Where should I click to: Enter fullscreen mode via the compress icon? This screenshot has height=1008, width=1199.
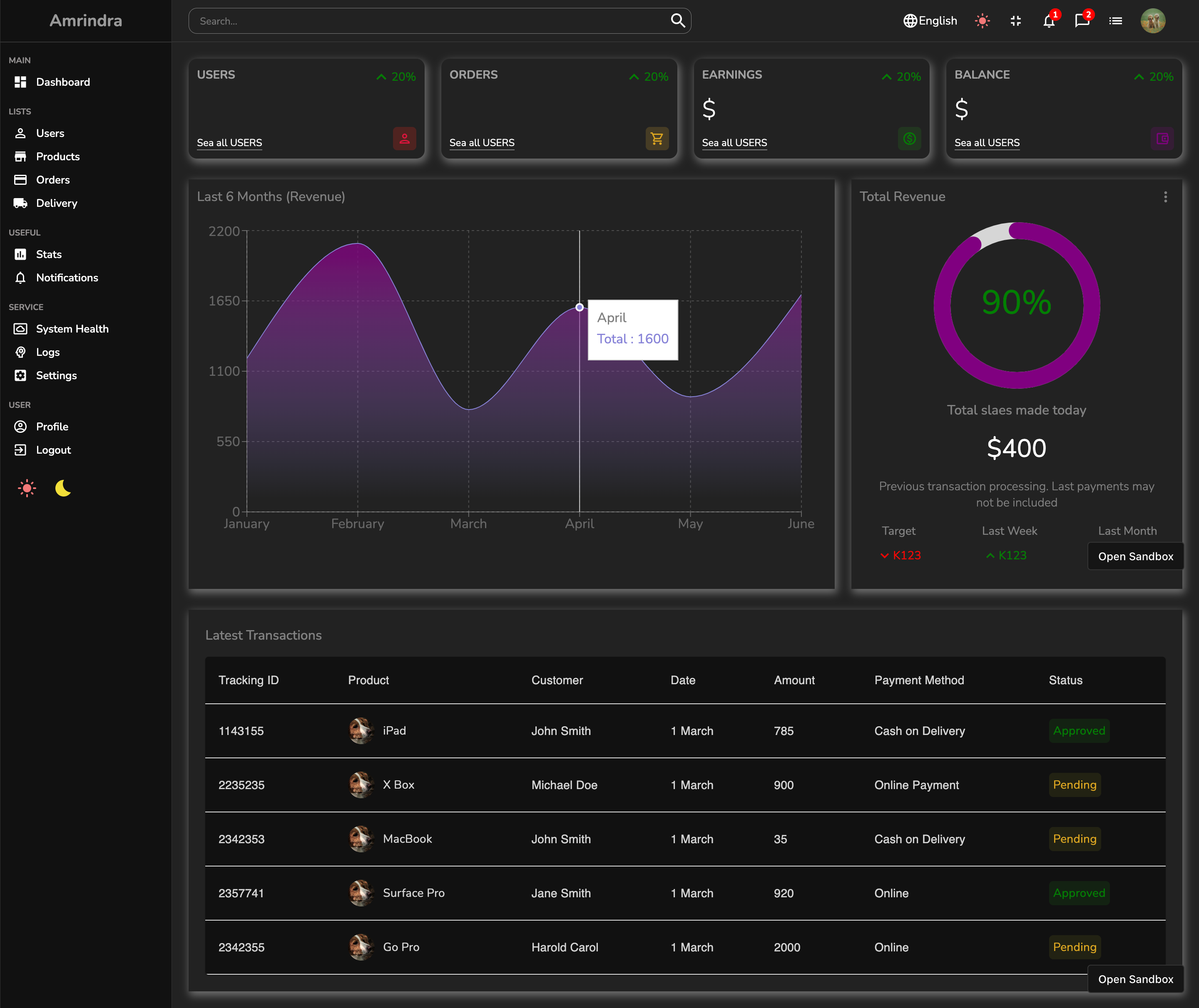point(1016,20)
